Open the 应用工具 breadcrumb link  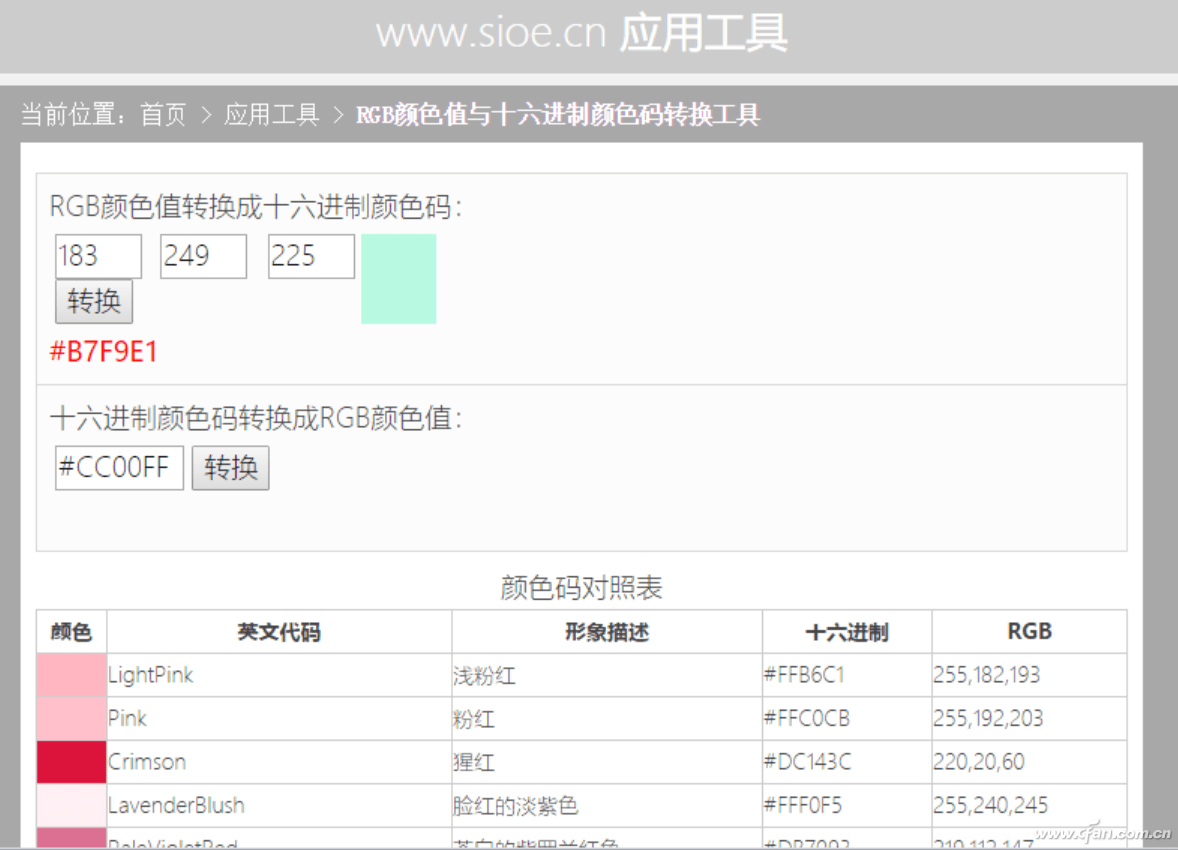(271, 115)
